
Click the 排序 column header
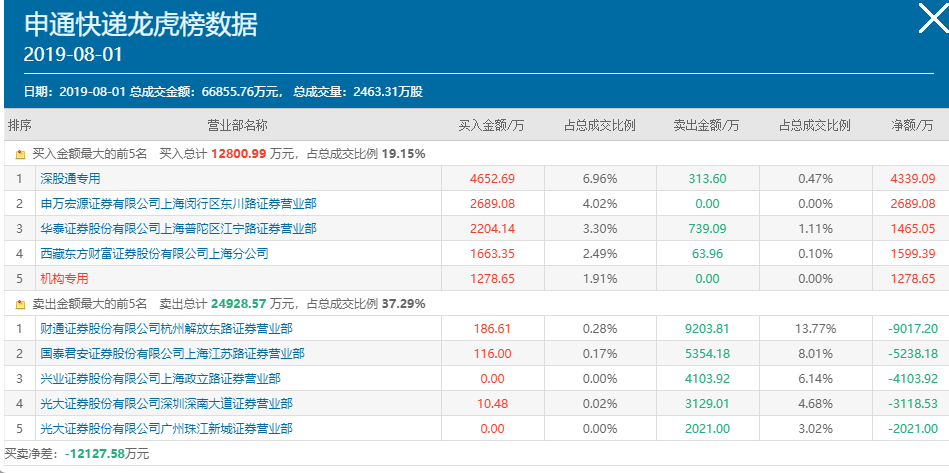tap(20, 126)
